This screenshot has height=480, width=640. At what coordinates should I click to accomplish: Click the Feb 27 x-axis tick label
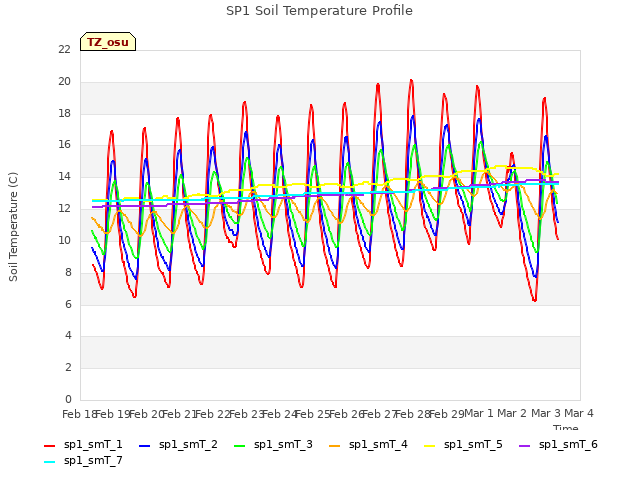[x=380, y=414]
